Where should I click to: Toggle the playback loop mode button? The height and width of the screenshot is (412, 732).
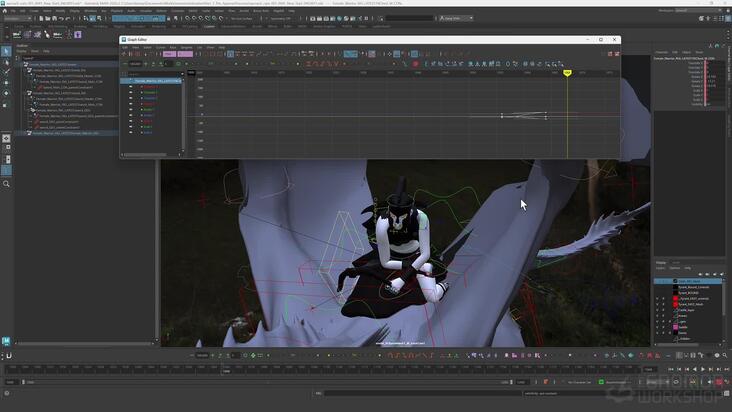676,382
